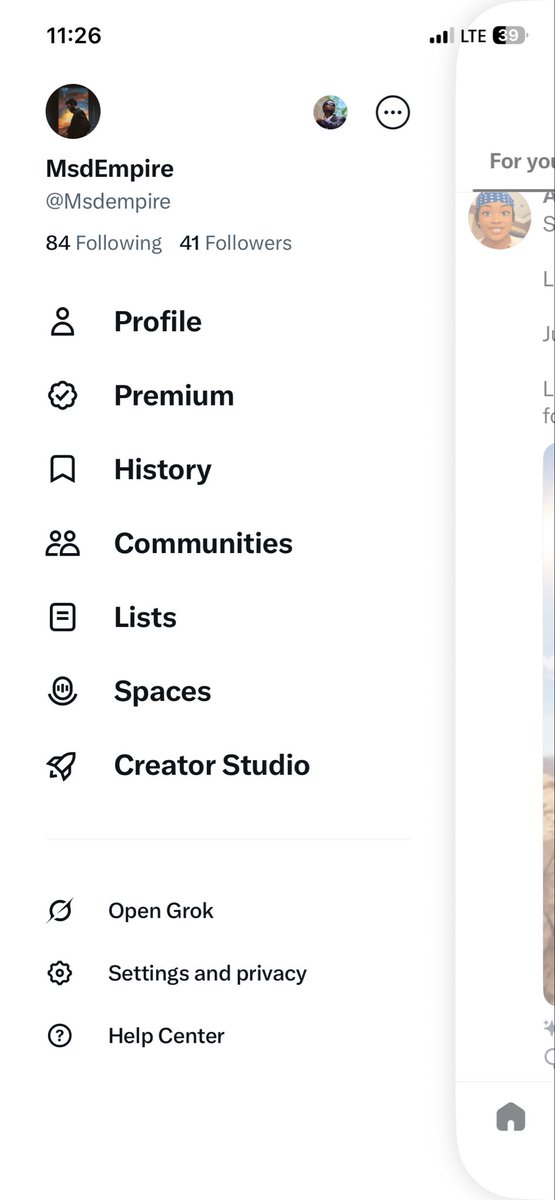Open account options three-dot button

pyautogui.click(x=393, y=112)
